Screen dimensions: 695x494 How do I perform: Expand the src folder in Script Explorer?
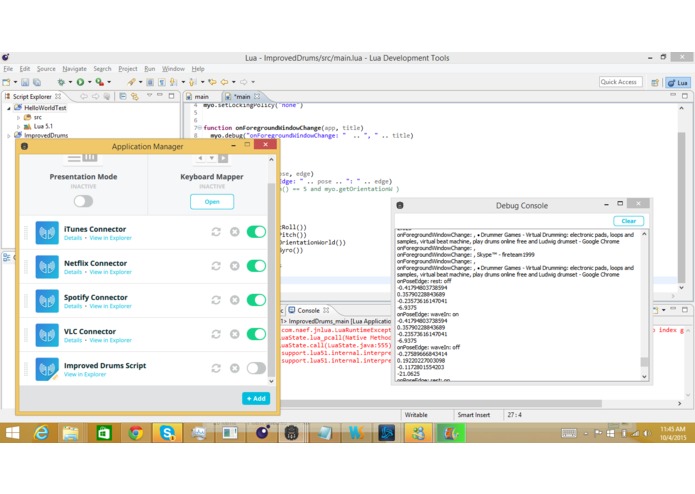tap(18, 118)
